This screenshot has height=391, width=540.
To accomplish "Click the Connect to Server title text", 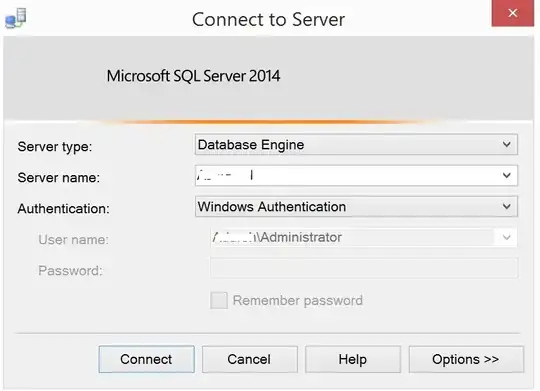I will 268,20.
